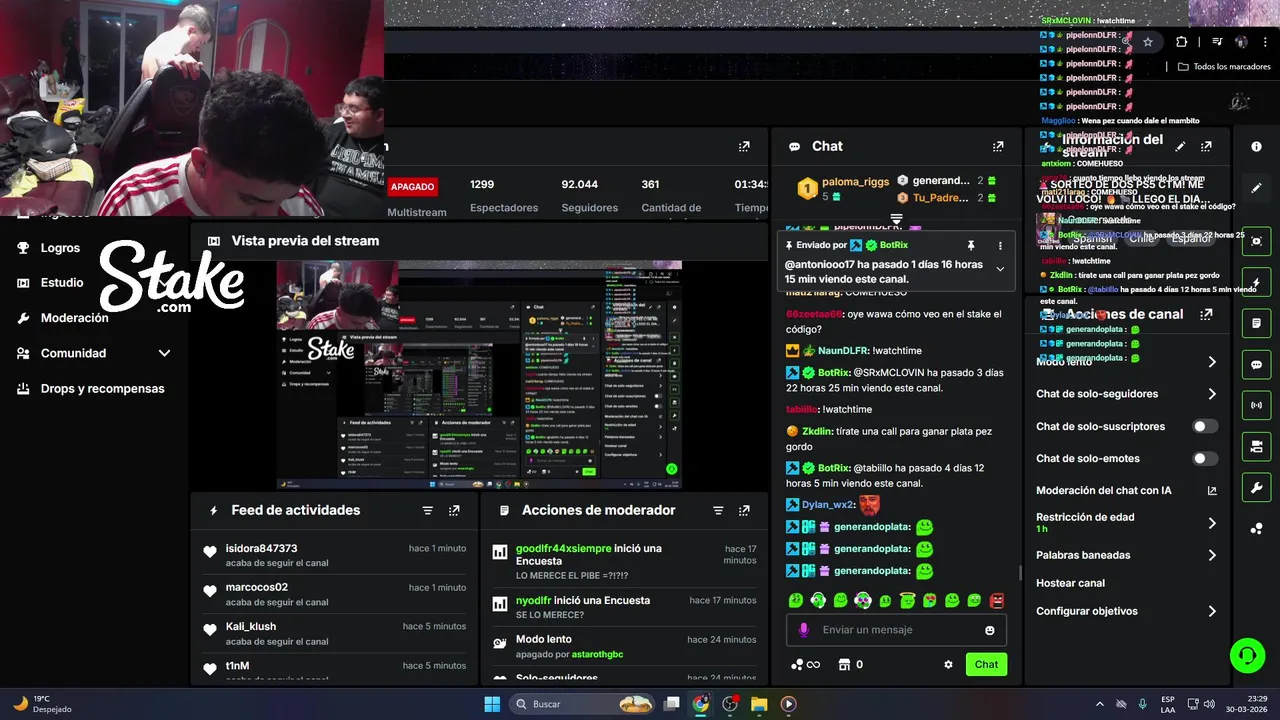The width and height of the screenshot is (1280, 720).
Task: Toggle the broadcast signal icon in right sidebar
Action: tap(1256, 405)
